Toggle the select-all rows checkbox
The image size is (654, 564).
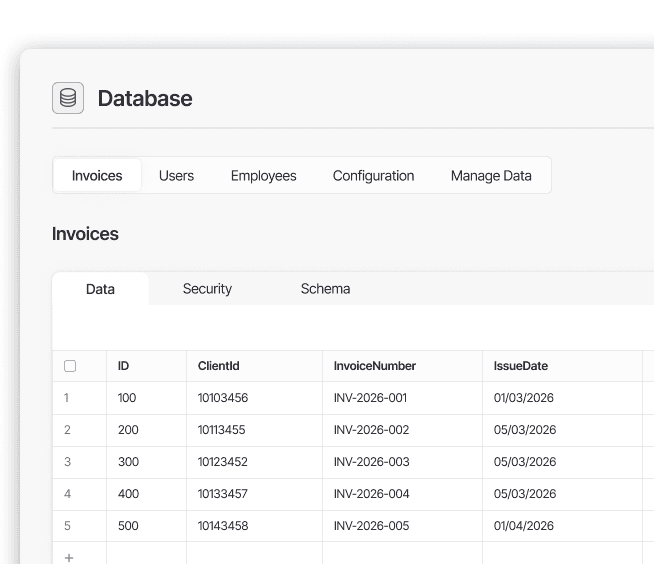tap(70, 366)
